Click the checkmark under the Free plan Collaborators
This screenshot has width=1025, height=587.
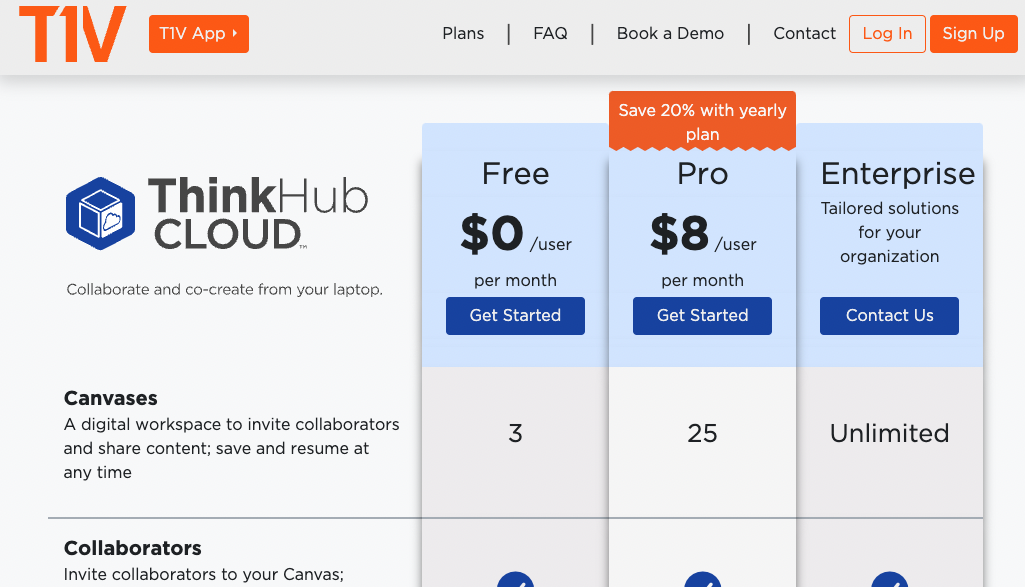point(515,582)
